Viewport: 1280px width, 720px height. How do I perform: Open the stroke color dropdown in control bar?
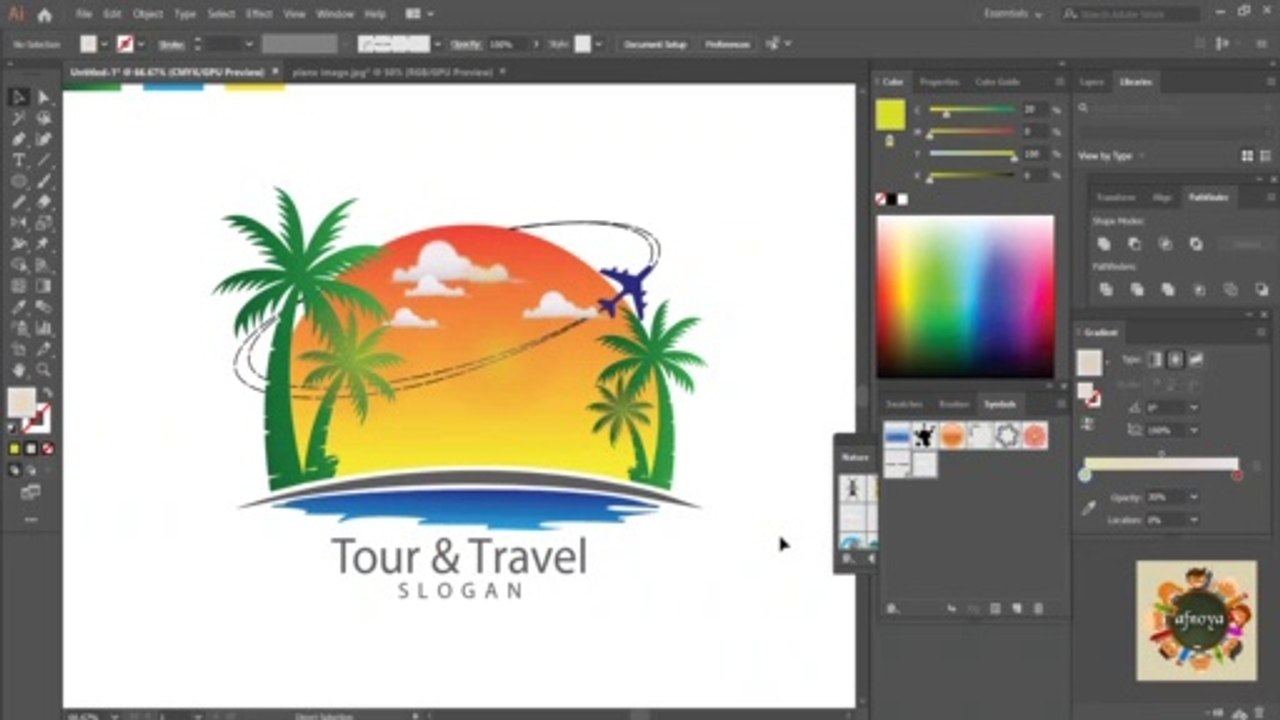coord(141,44)
